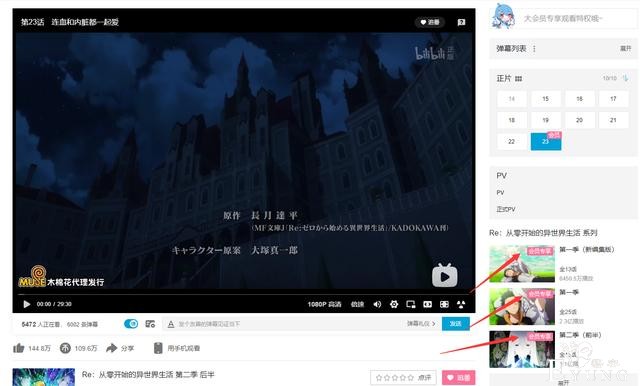Image resolution: width=640 pixels, height=386 pixels.
Task: Enable picture-in-picture mode icon
Action: tap(411, 304)
